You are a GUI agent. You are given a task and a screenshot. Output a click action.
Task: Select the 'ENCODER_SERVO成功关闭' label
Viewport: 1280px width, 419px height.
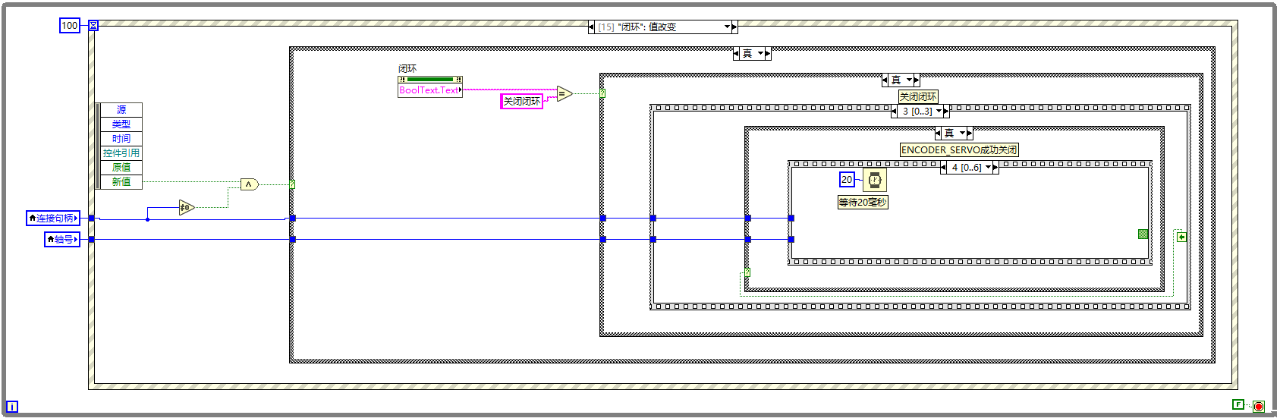click(959, 150)
